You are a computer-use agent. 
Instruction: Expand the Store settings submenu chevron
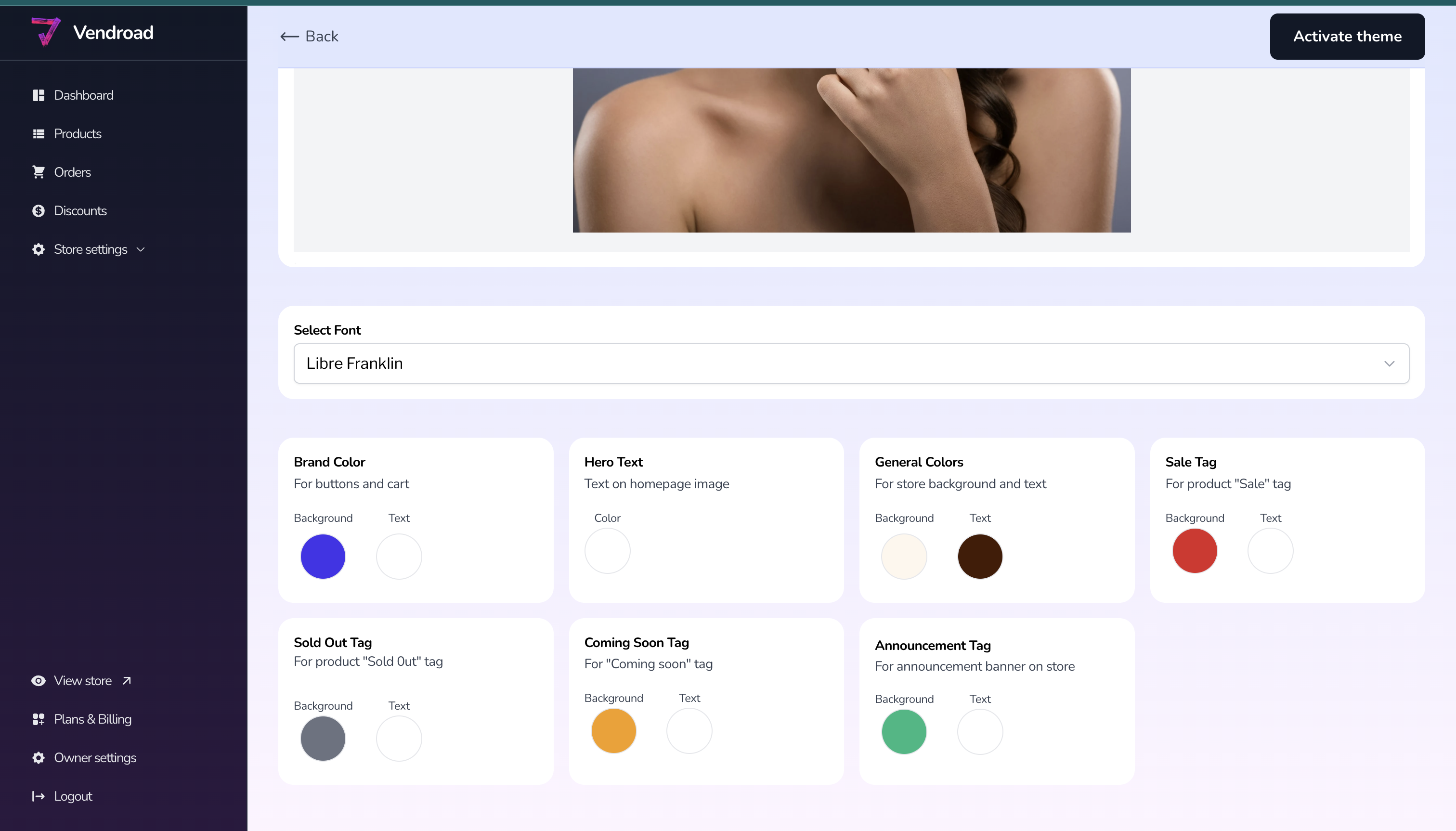tap(141, 249)
